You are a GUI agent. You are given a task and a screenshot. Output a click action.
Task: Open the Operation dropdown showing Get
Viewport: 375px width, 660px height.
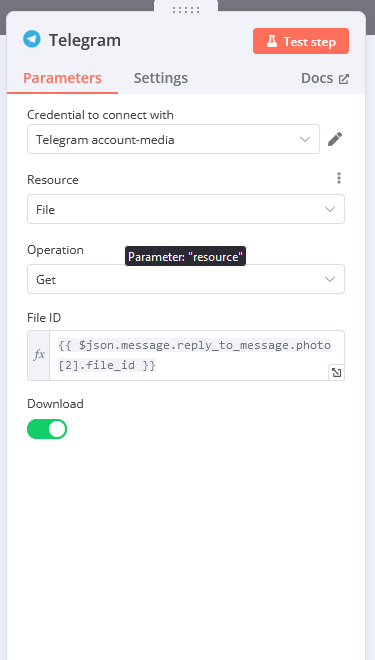[x=186, y=279]
